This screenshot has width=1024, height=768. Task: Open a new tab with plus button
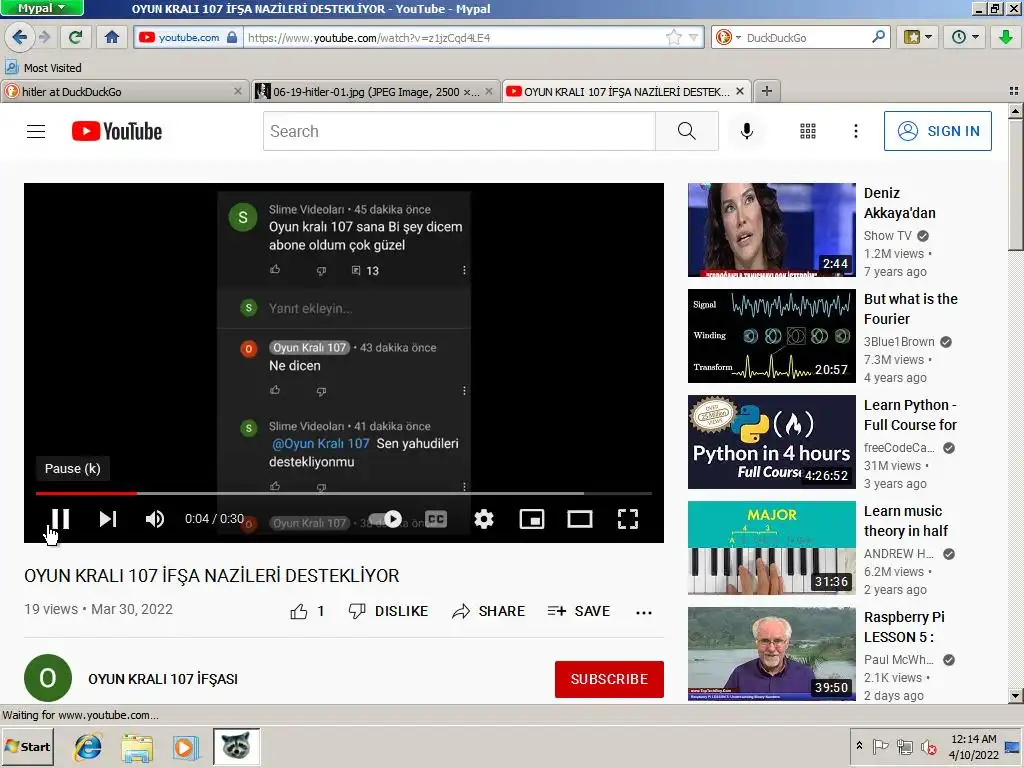(767, 91)
